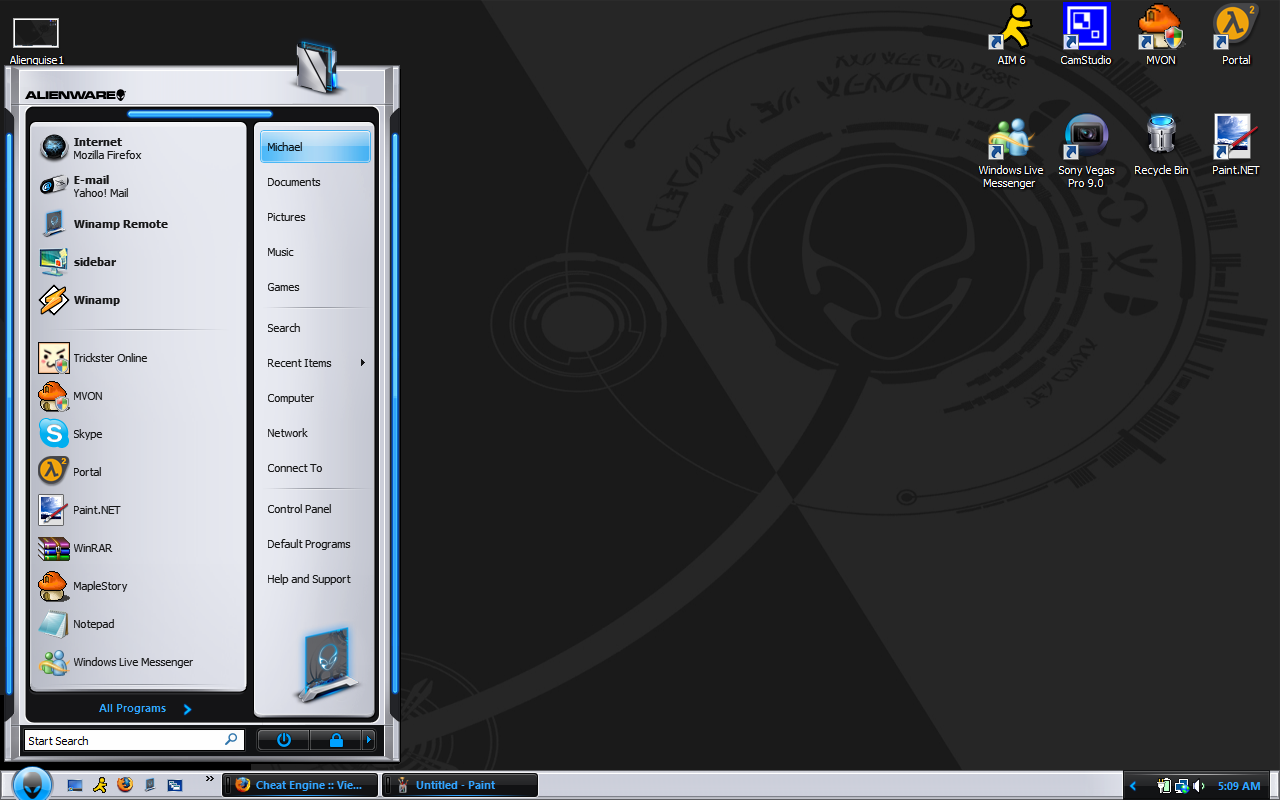Expand the Recent Items submenu

[299, 362]
